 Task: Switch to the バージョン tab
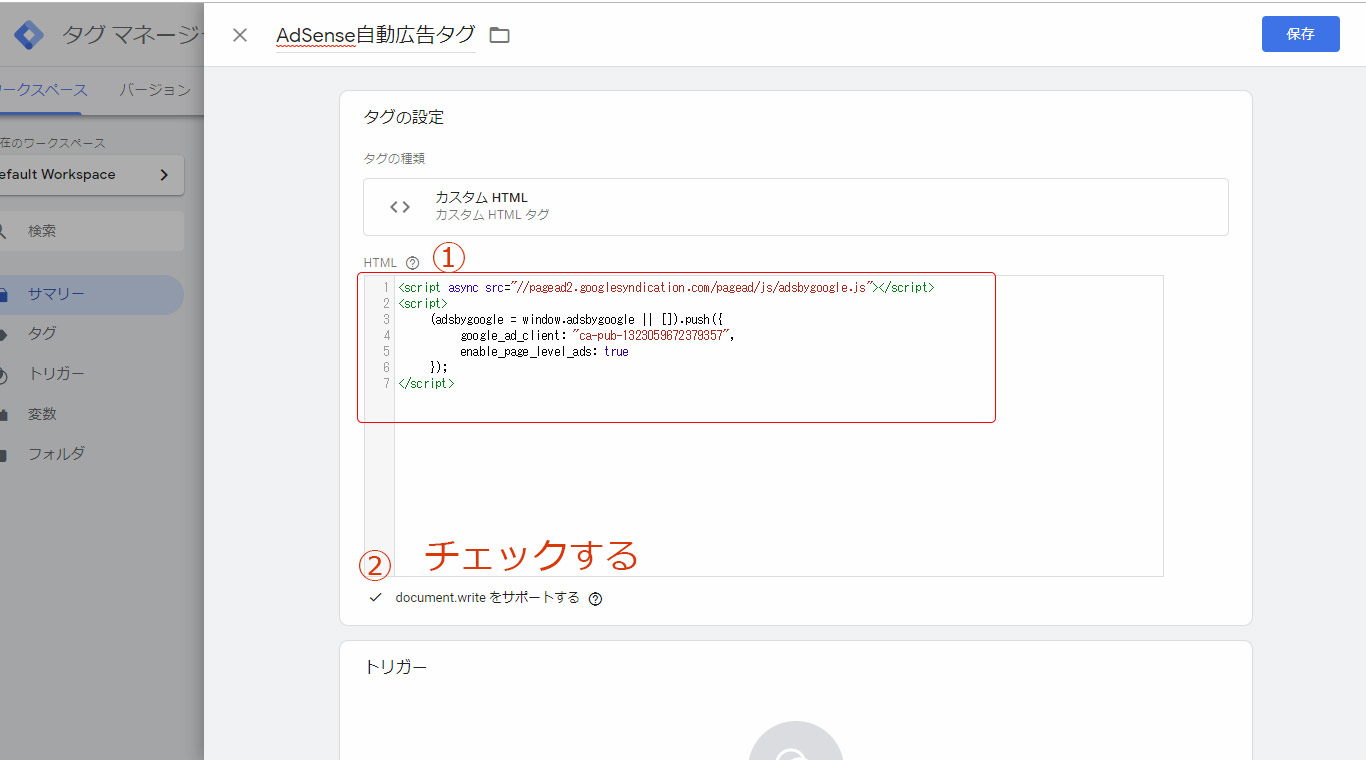click(x=155, y=90)
